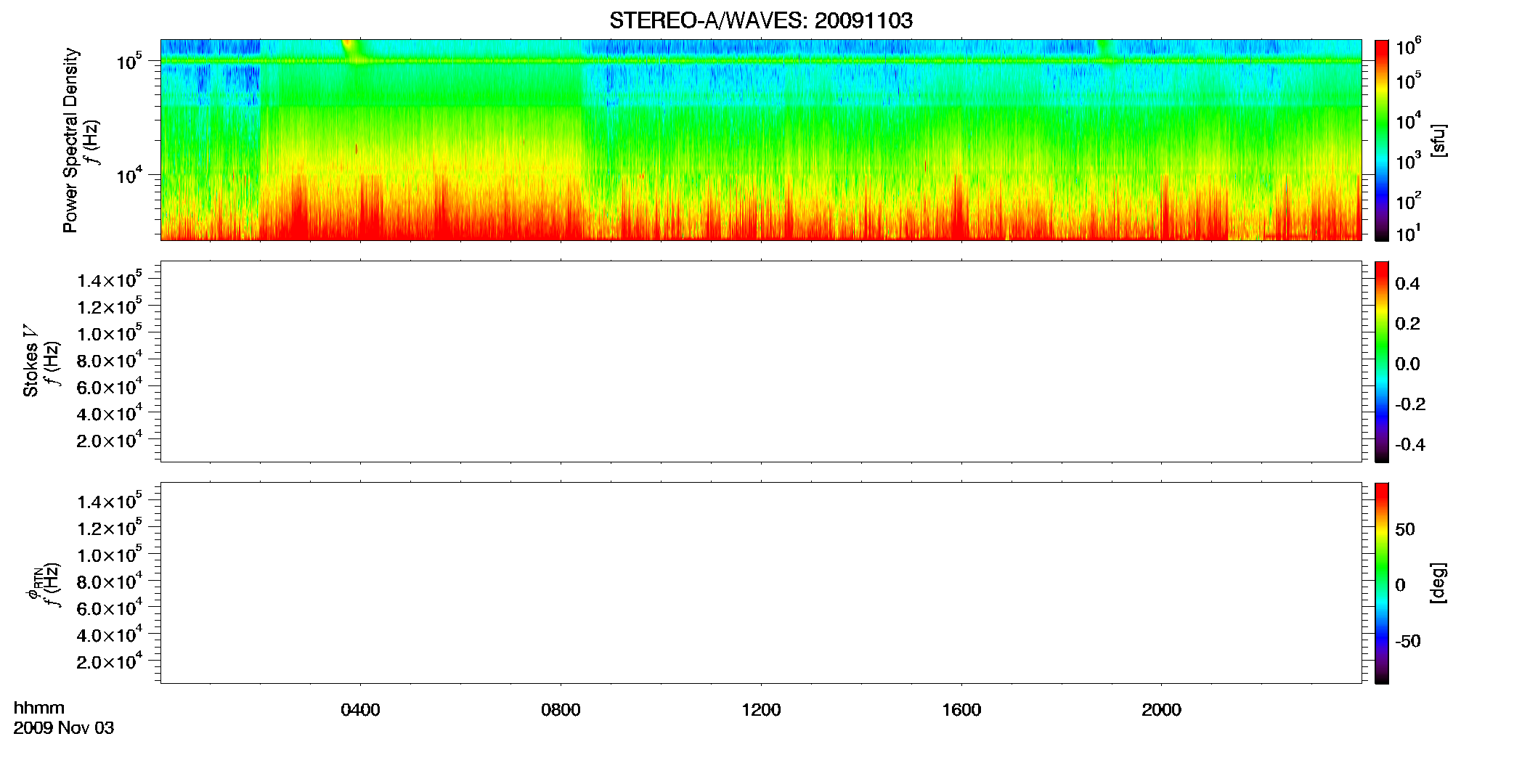Click the 0800 time axis label
This screenshot has width=1522, height=784.
tap(561, 710)
